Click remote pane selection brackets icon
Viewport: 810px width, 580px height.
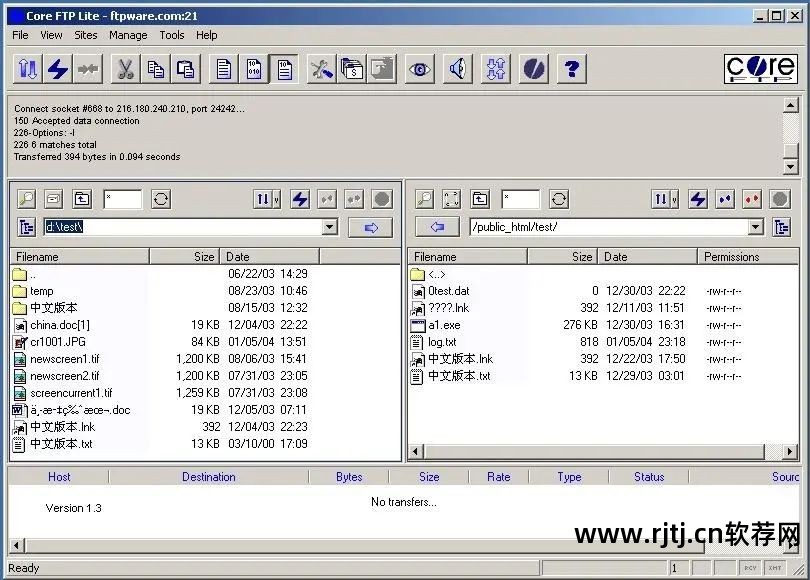pos(451,199)
